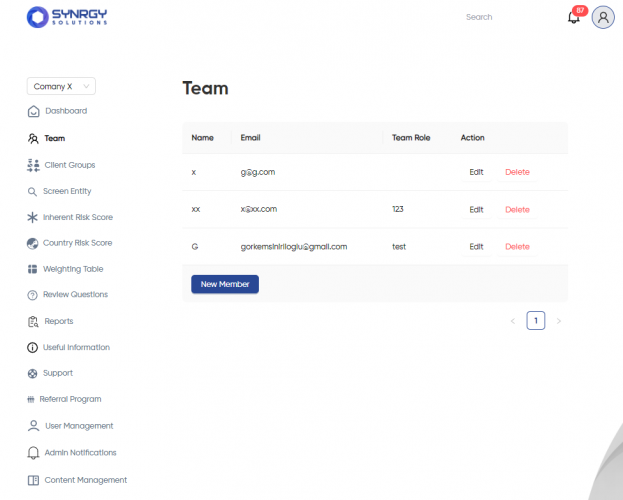Open the Weighting Table page

click(x=73, y=269)
